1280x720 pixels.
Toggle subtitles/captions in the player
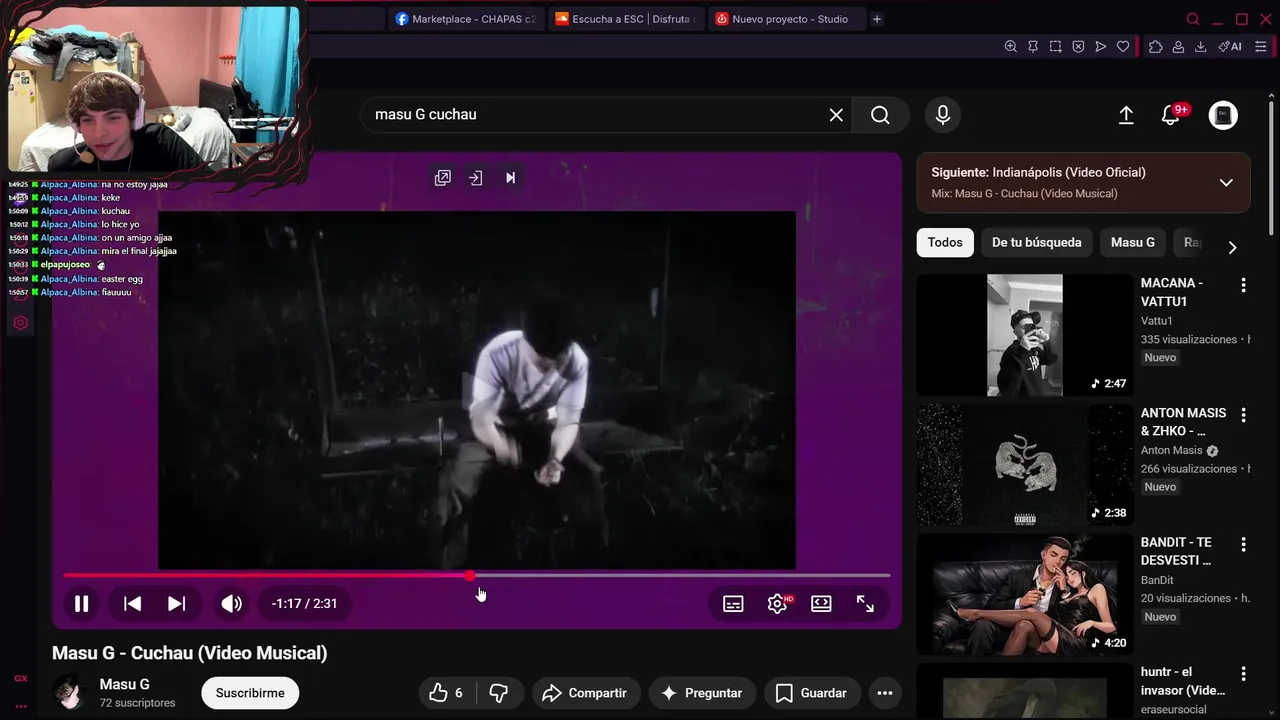733,603
